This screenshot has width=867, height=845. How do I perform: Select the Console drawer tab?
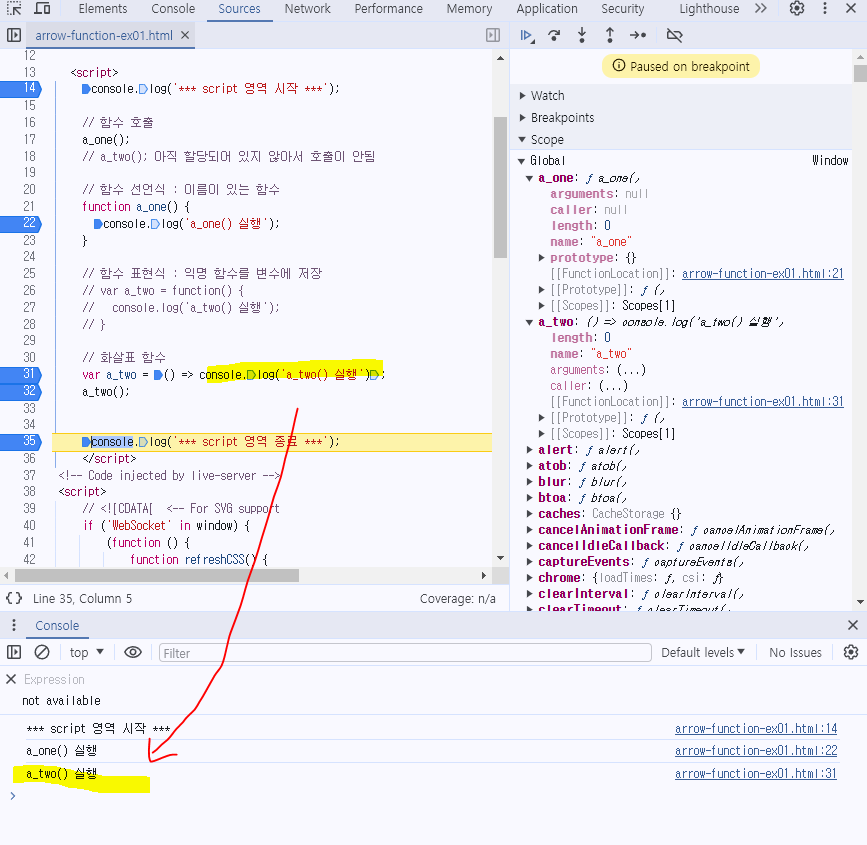57,625
